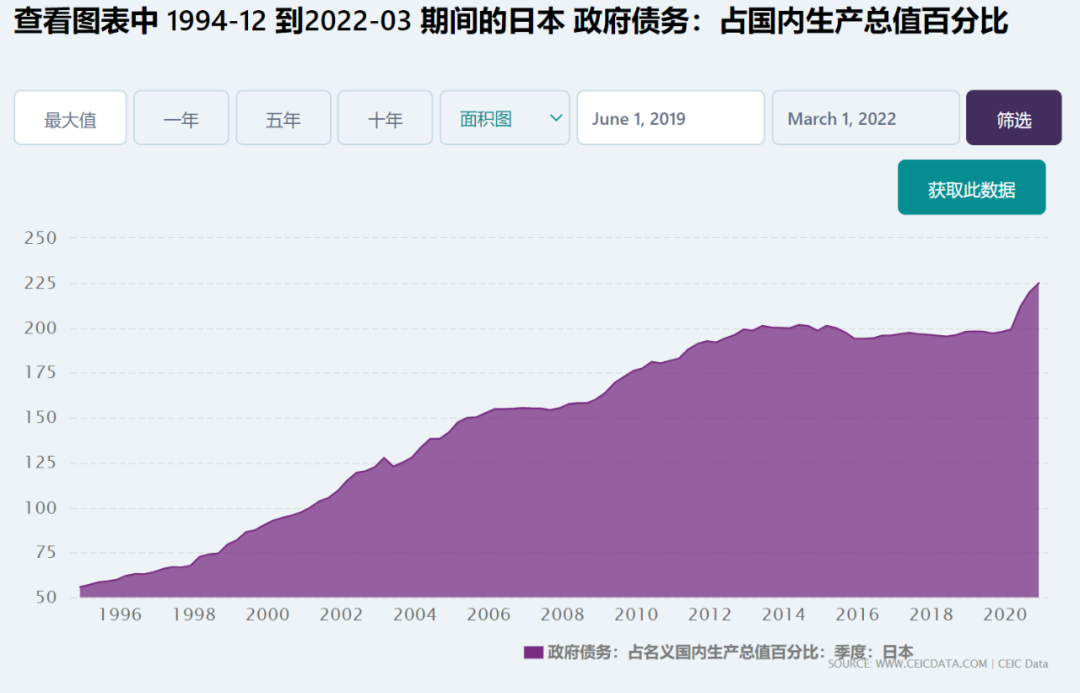Viewport: 1080px width, 693px height.
Task: Open the 面积图 chart type dropdown
Action: 505,118
